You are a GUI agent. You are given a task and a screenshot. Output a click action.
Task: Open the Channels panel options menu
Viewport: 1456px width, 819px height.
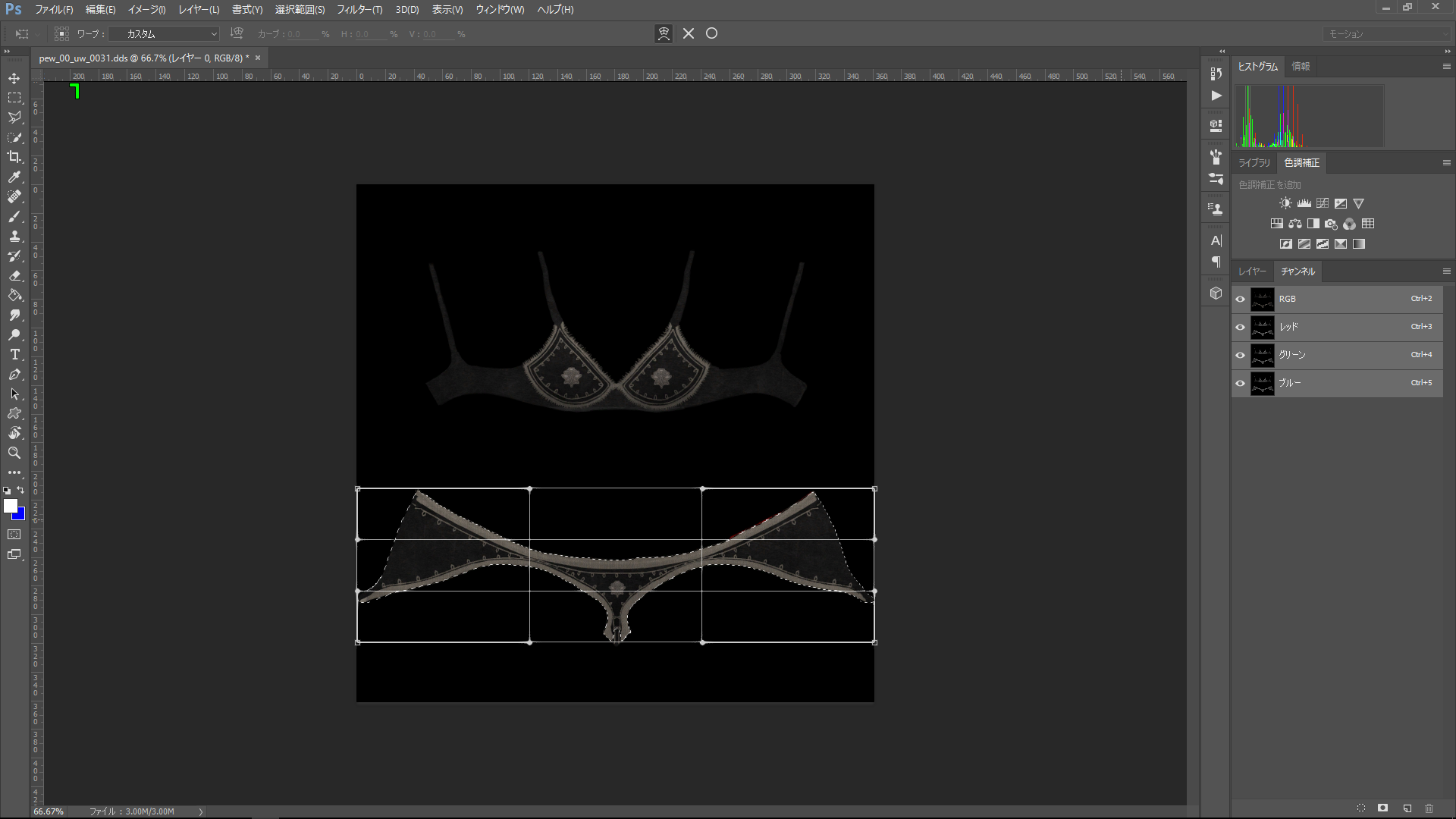click(1446, 271)
